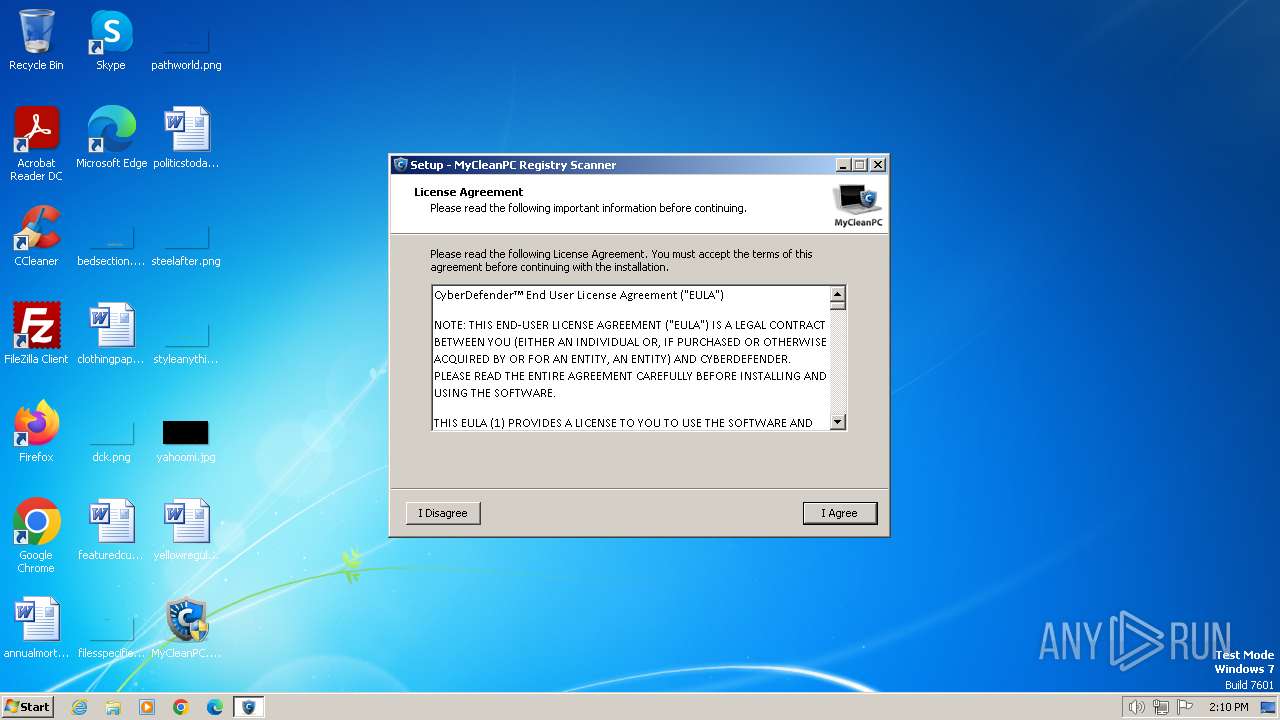Click inside the EULA license text box

[x=631, y=358]
